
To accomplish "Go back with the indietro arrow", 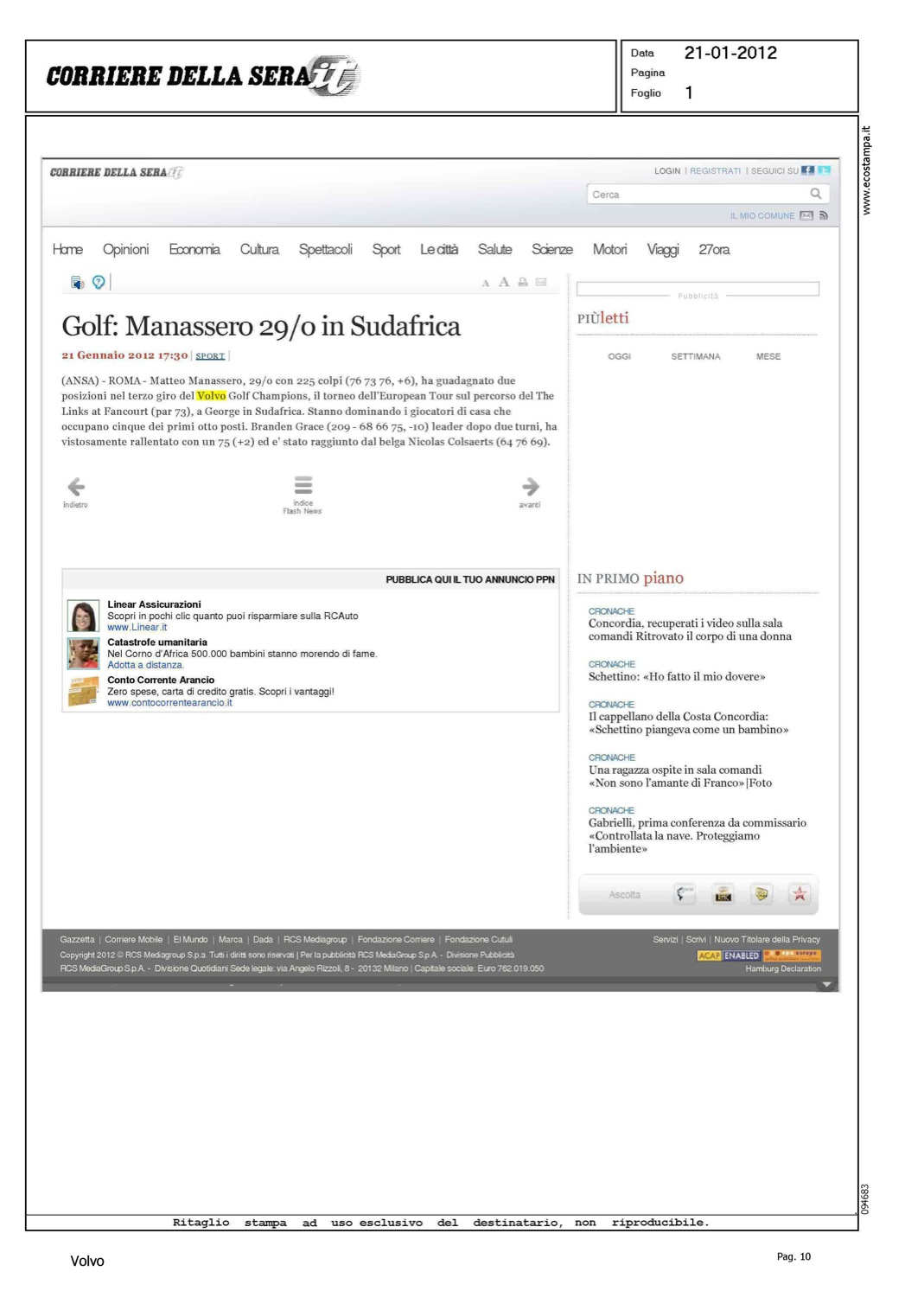I will point(76,487).
